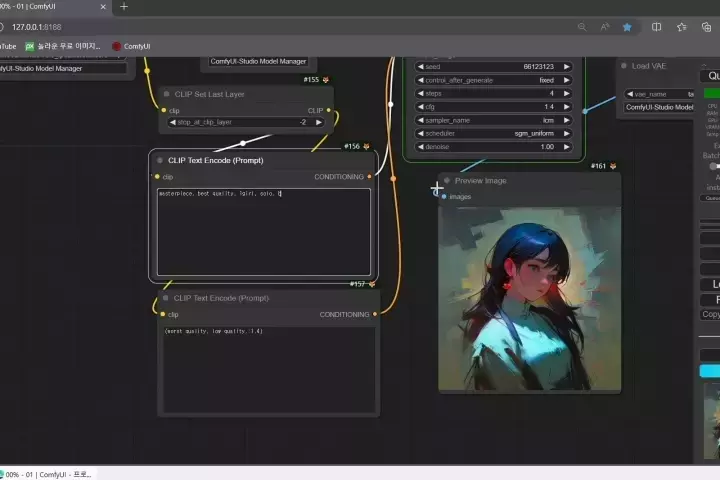Screen dimensions: 720x480
Task: Collapse the CLIP Set Last Layer node dot
Action: [166, 94]
